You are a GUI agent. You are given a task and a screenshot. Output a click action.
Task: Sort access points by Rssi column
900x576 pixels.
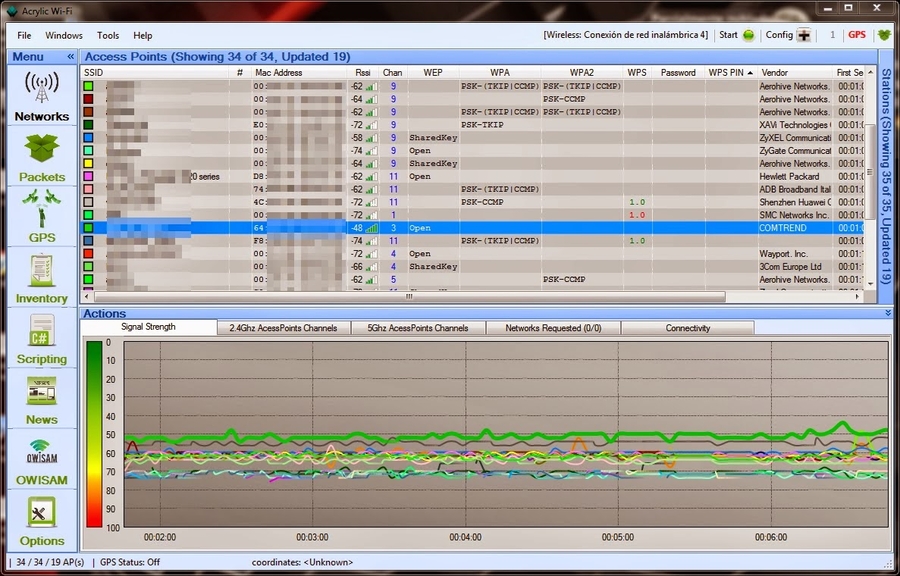(x=362, y=73)
